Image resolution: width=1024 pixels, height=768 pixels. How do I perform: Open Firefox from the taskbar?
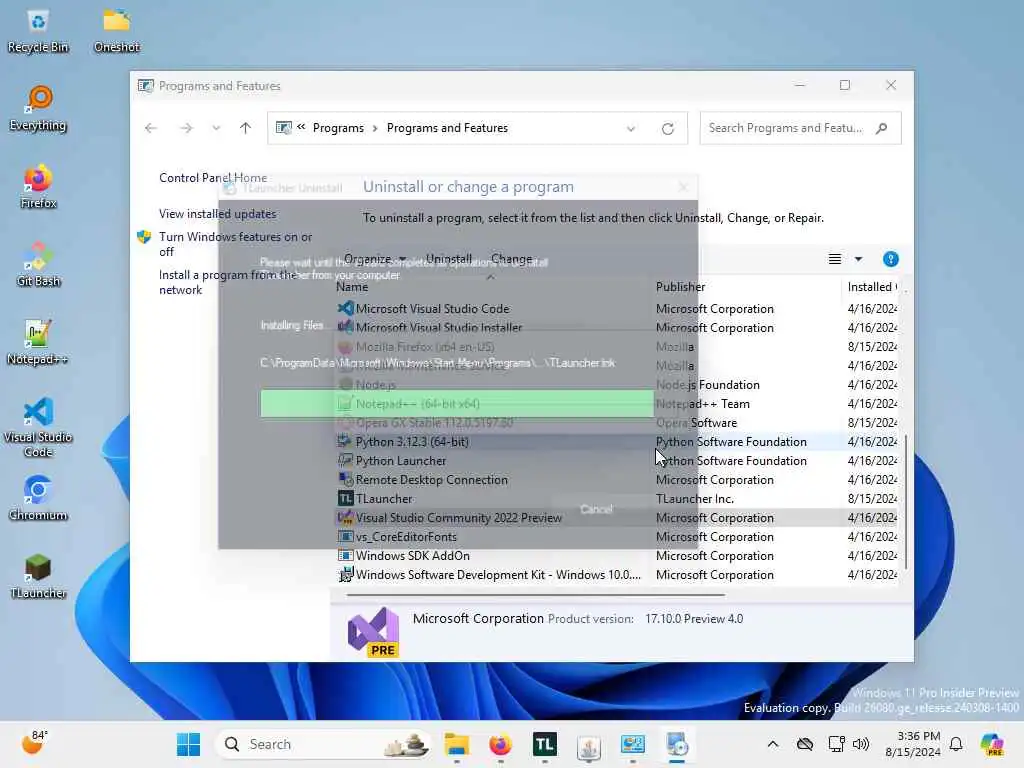click(501, 744)
